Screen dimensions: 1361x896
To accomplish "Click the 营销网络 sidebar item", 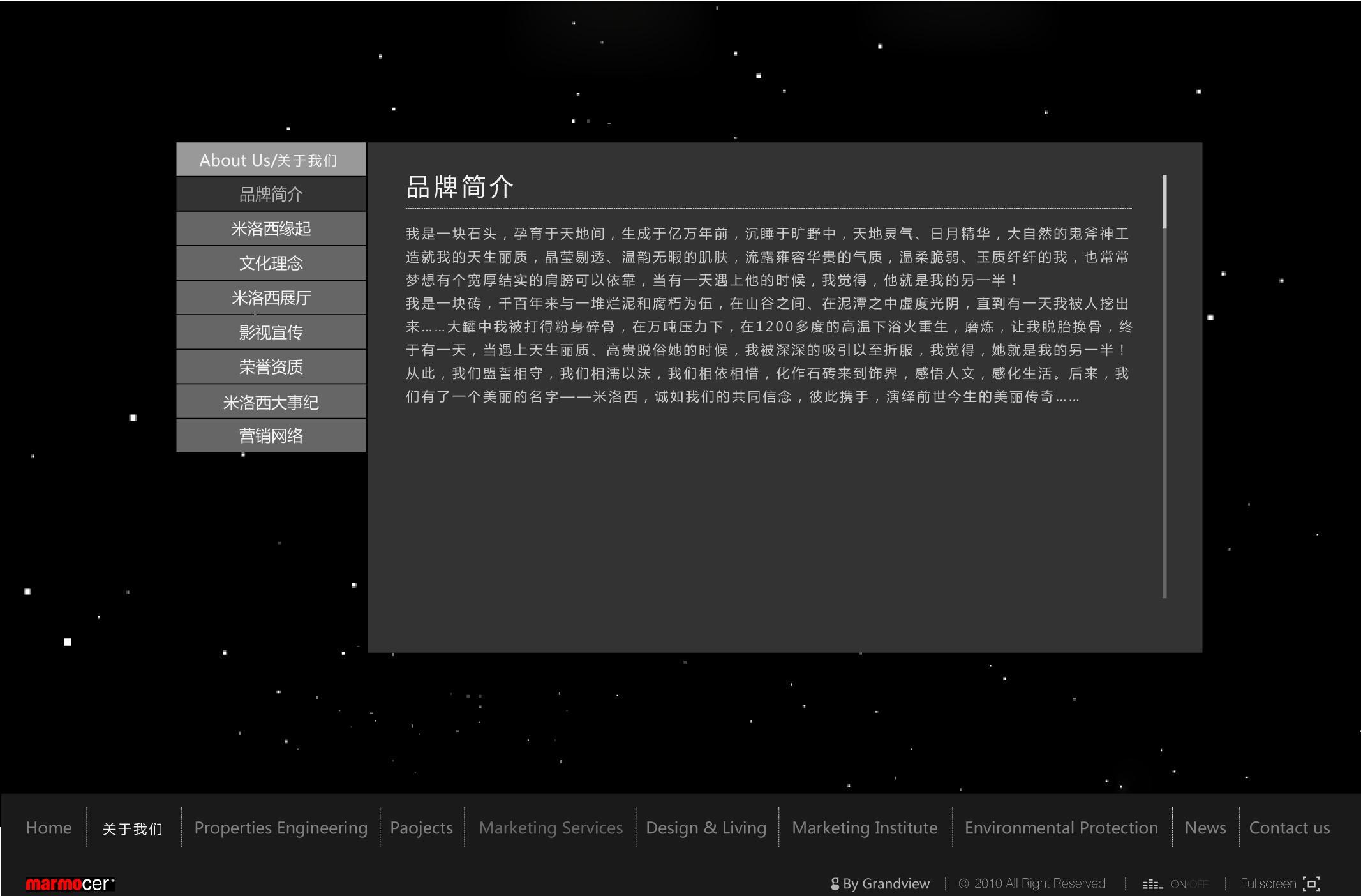I will [271, 436].
